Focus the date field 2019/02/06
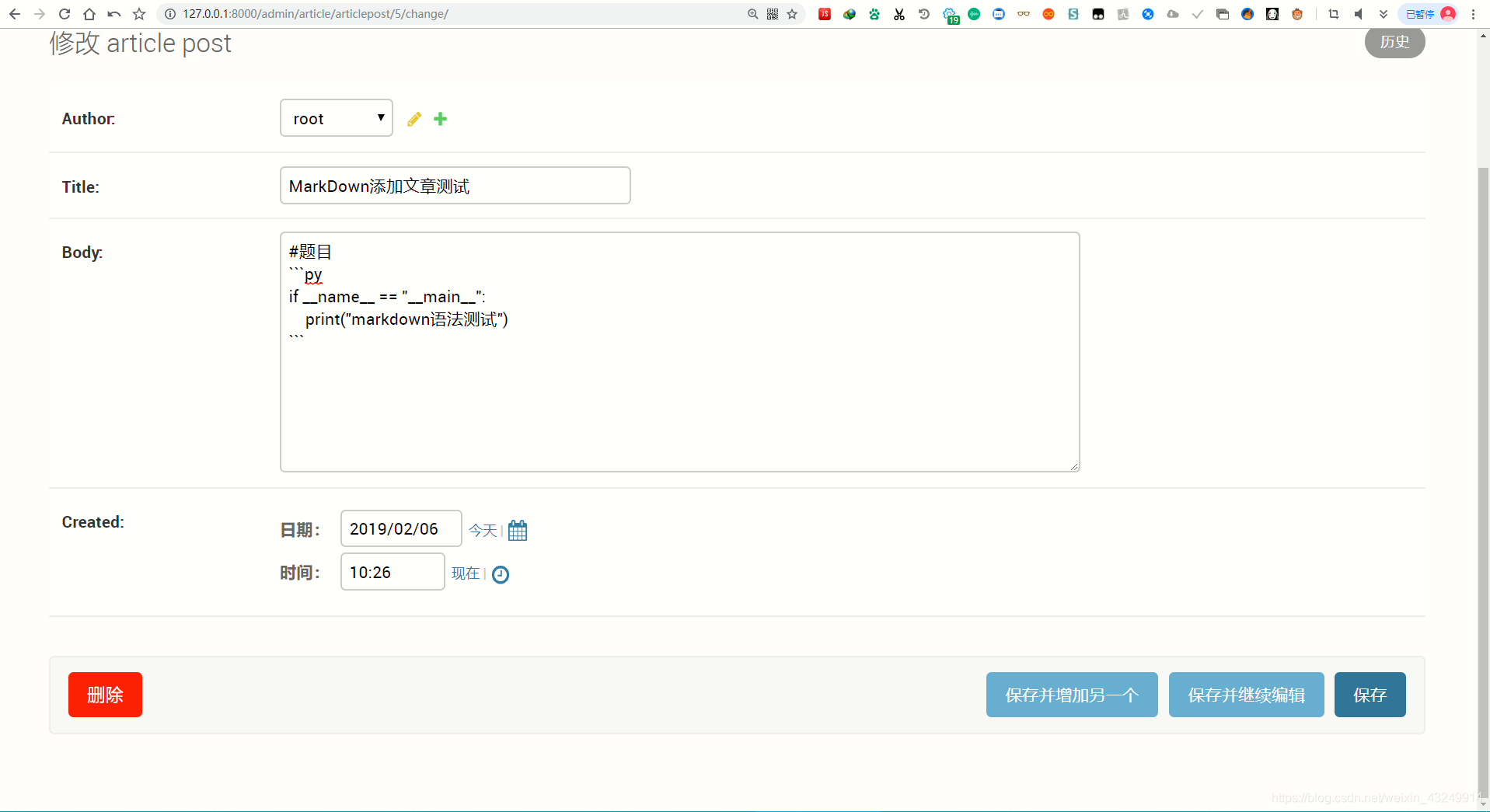 pos(401,528)
